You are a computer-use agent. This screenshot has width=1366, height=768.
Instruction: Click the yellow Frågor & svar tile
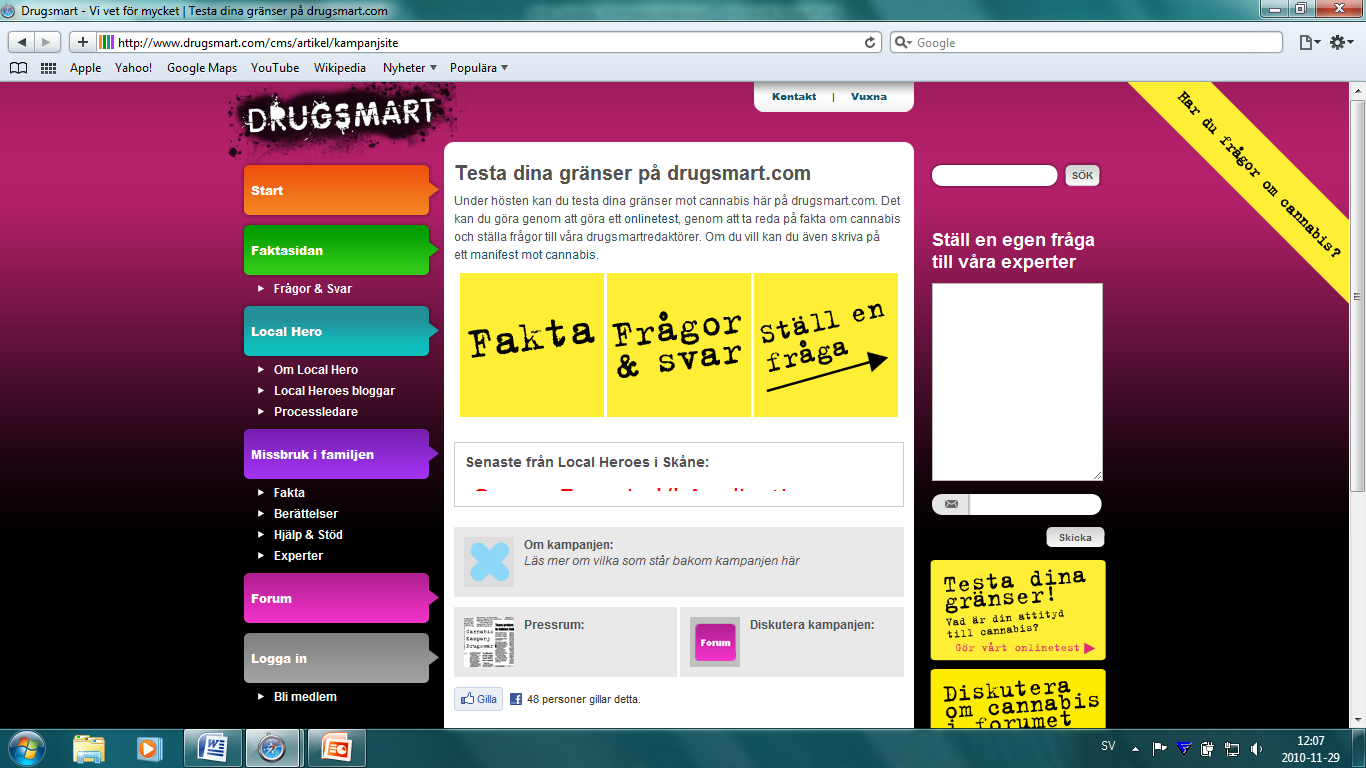(679, 345)
